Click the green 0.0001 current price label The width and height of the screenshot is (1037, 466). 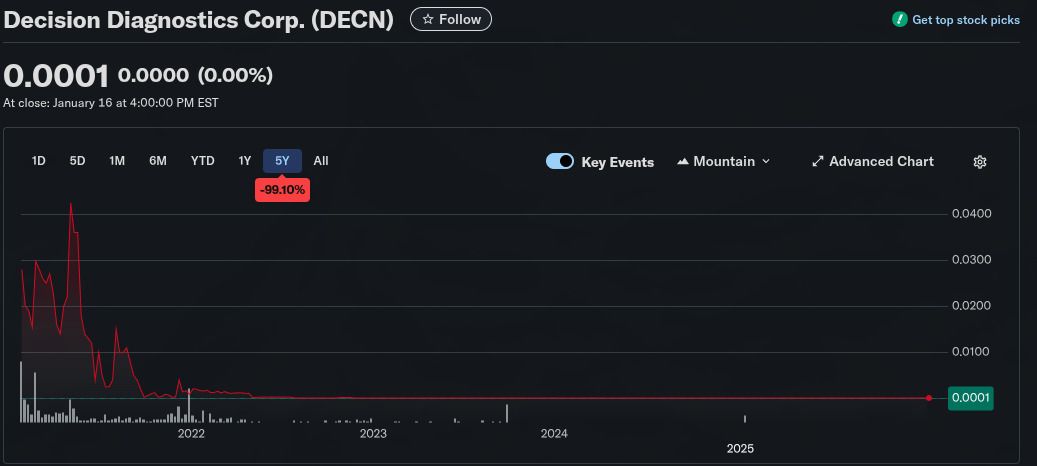970,398
